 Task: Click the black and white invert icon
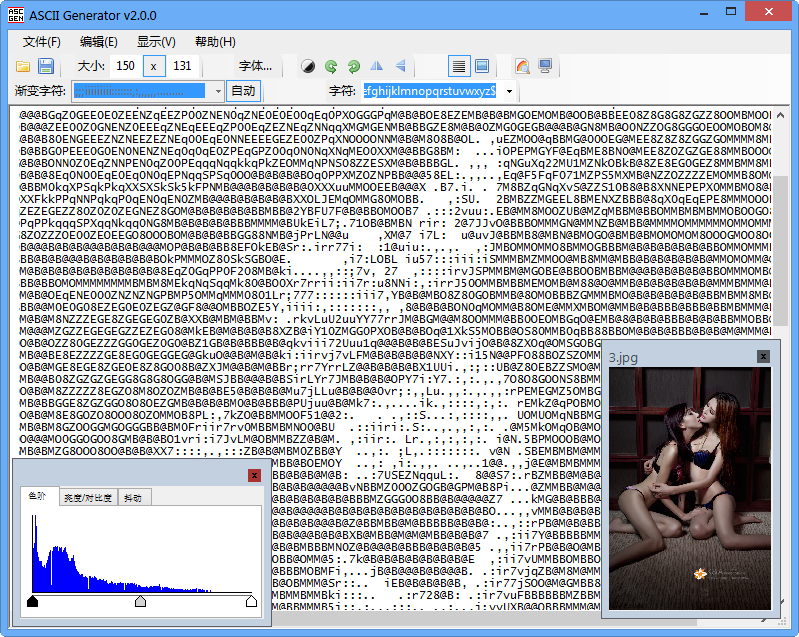coord(308,66)
